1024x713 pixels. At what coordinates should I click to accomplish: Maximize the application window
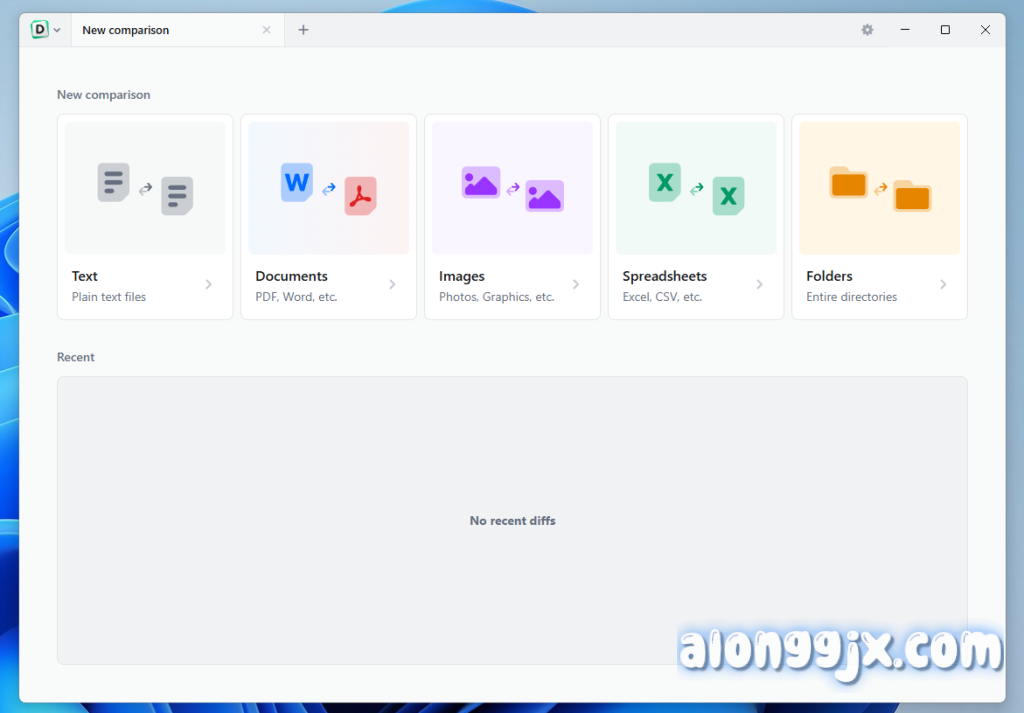(x=945, y=30)
